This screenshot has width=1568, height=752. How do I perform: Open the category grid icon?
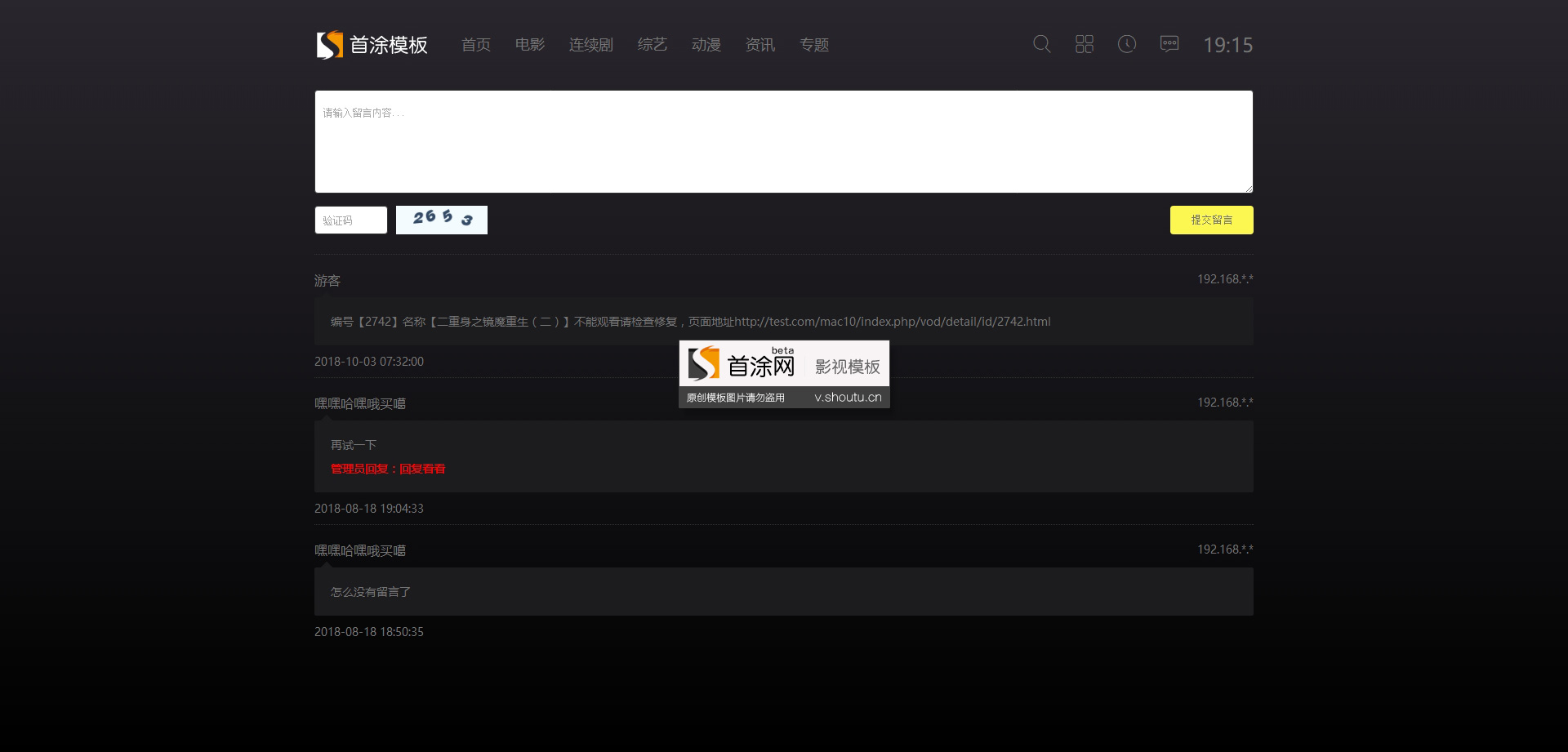pos(1085,44)
